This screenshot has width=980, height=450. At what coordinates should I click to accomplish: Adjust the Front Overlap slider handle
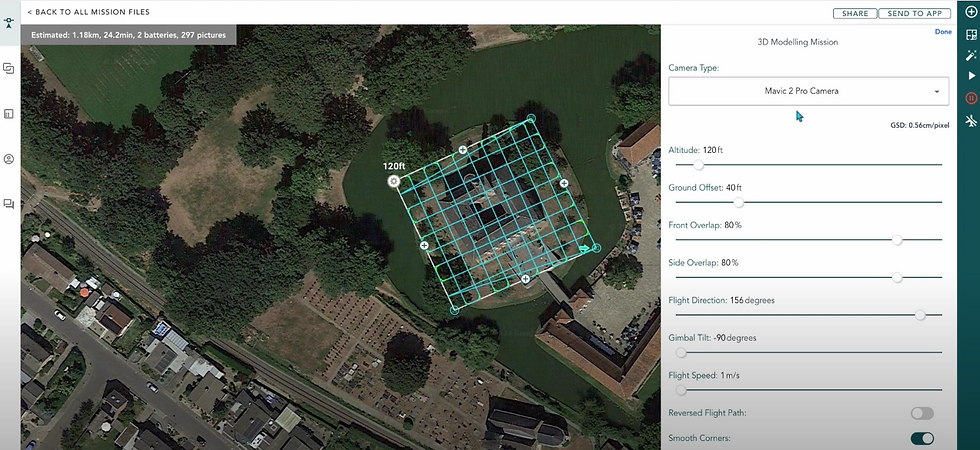pyautogui.click(x=897, y=240)
